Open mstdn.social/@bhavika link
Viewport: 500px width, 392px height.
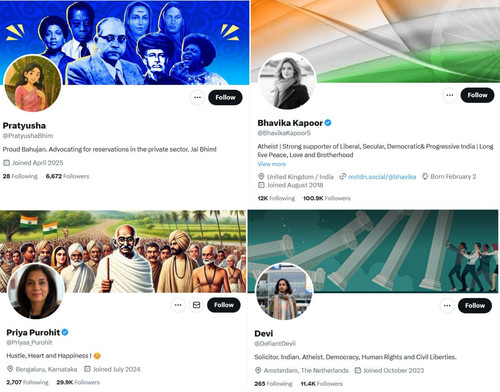[x=382, y=177]
